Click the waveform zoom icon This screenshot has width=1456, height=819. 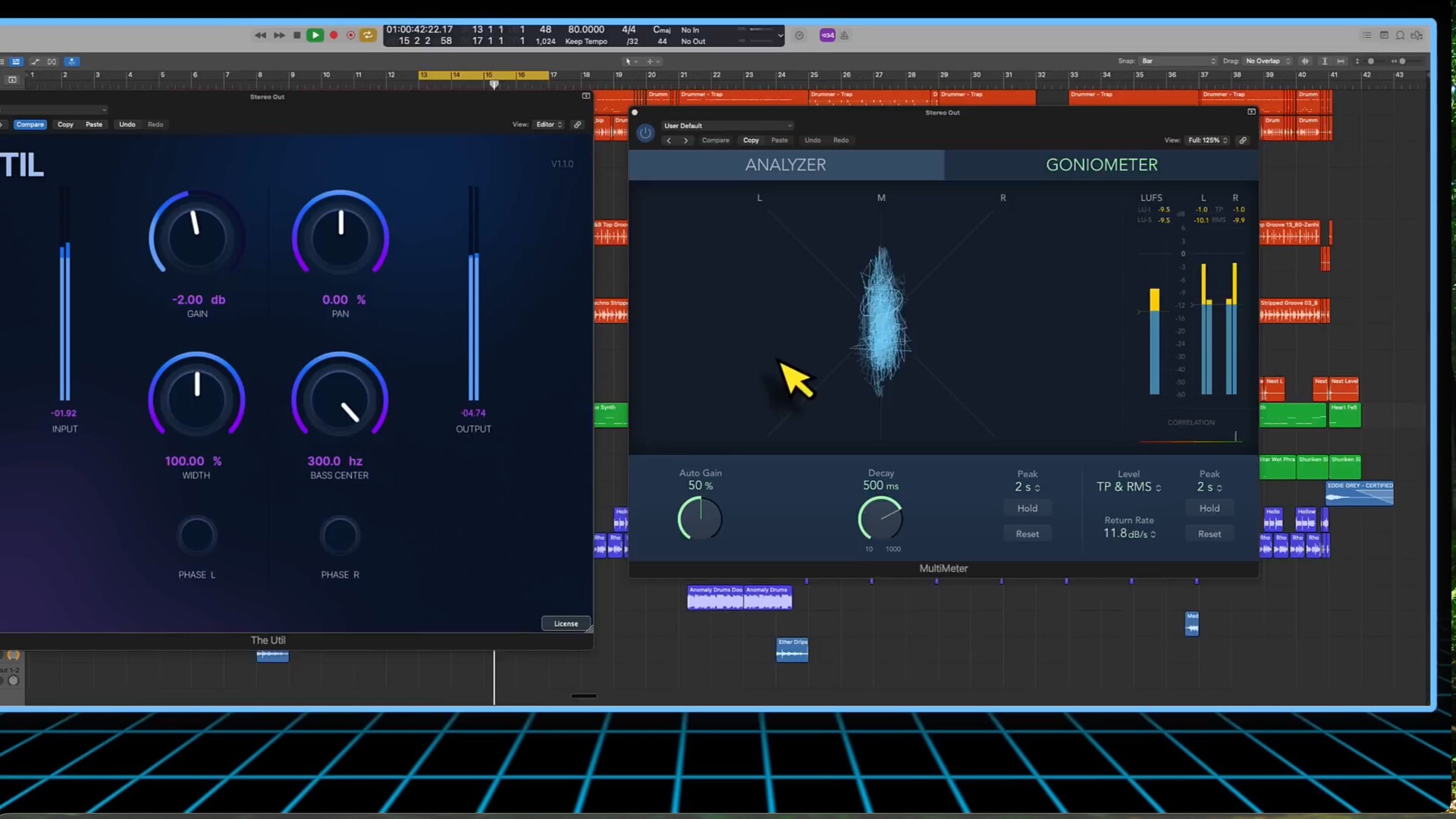(1305, 61)
